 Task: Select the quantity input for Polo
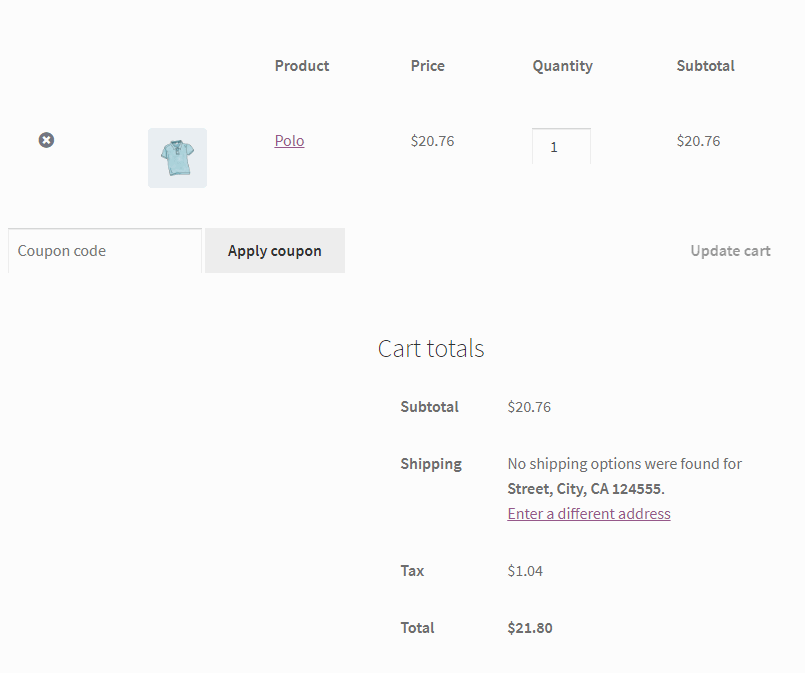(x=561, y=147)
